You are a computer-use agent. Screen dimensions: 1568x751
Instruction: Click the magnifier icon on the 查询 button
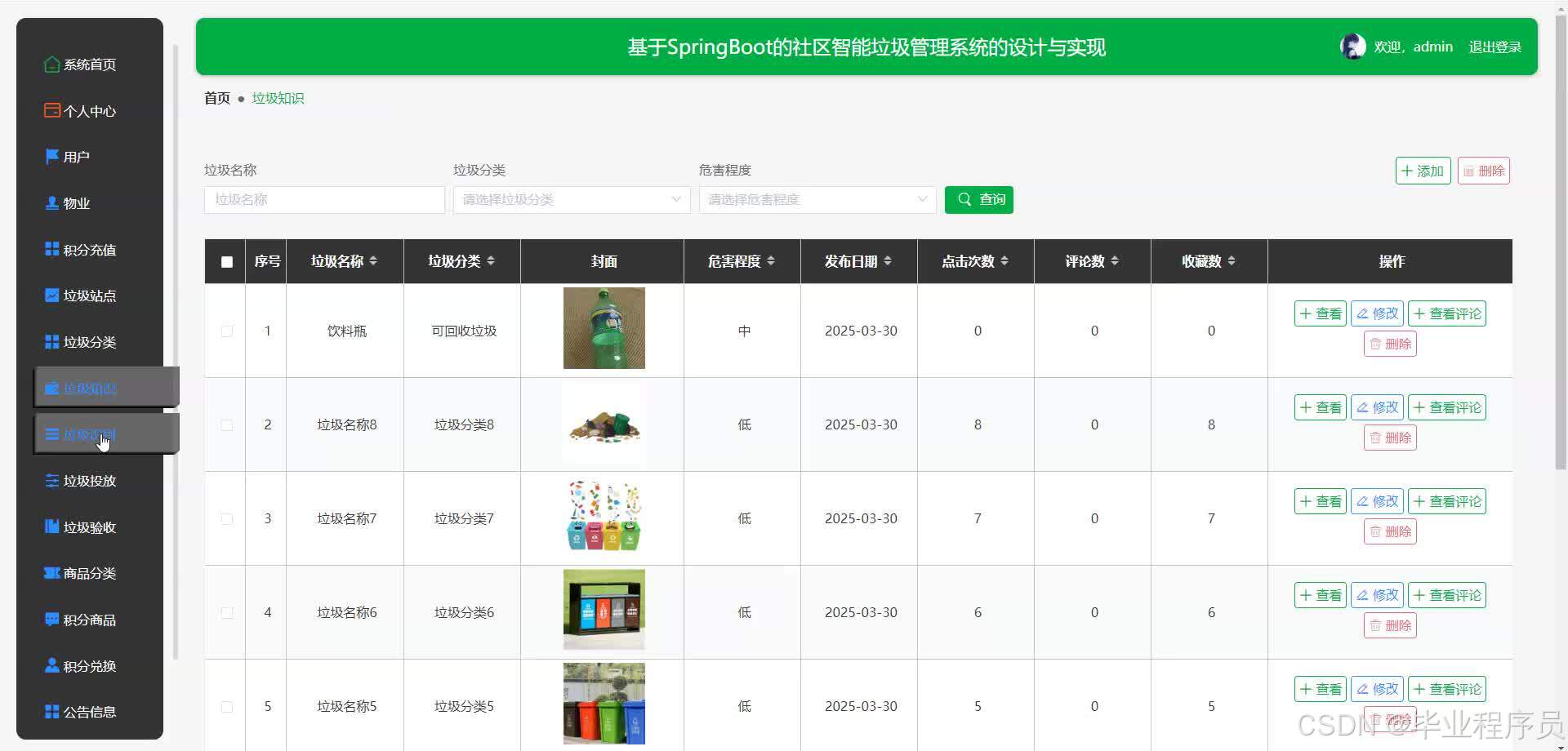tap(964, 199)
